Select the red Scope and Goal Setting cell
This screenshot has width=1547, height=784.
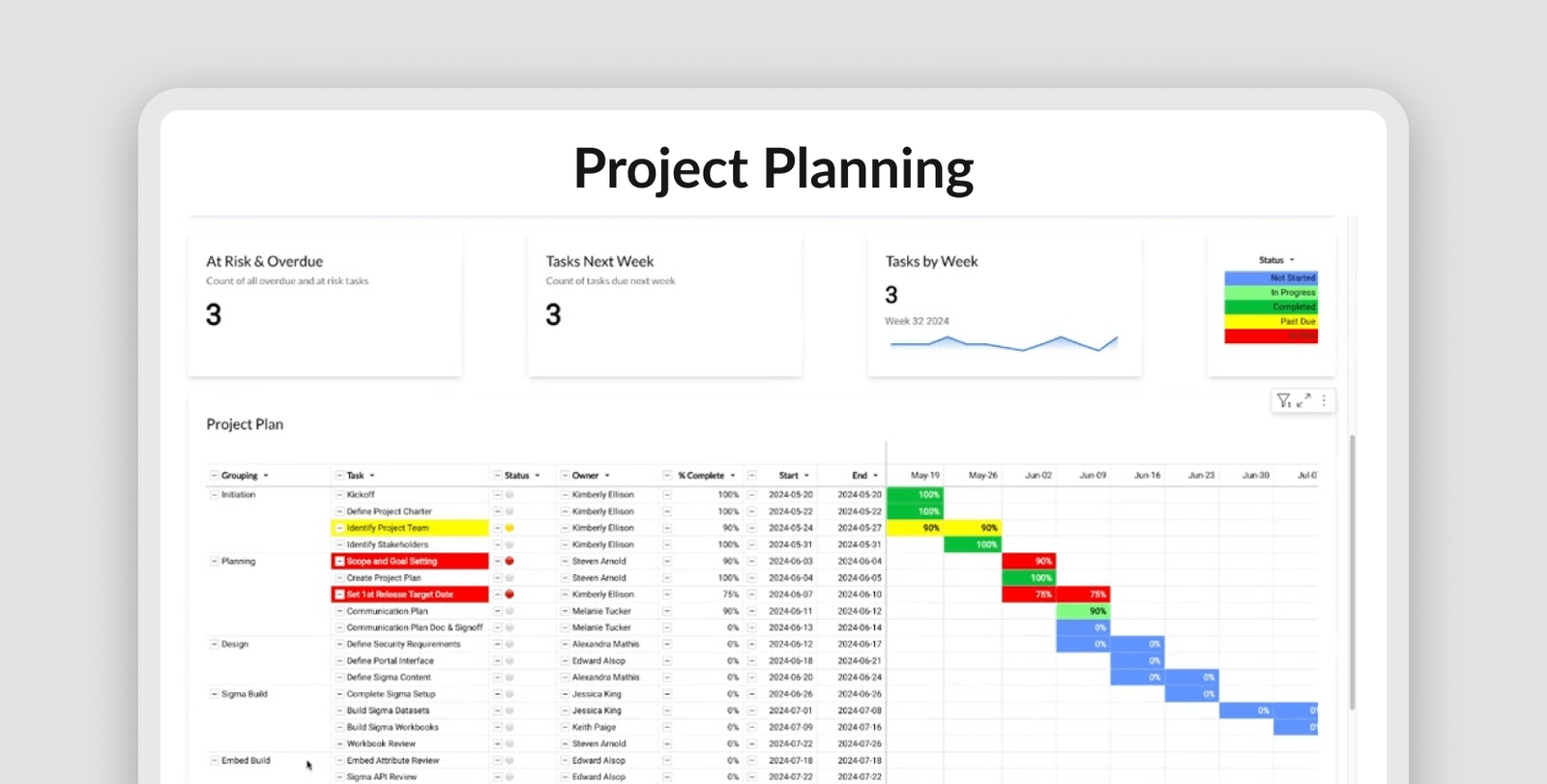pos(410,561)
